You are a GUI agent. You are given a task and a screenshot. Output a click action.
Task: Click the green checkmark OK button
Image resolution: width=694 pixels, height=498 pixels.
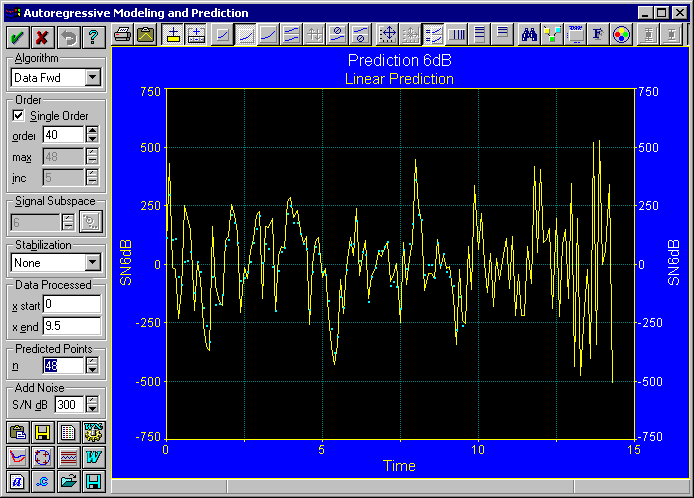click(18, 37)
